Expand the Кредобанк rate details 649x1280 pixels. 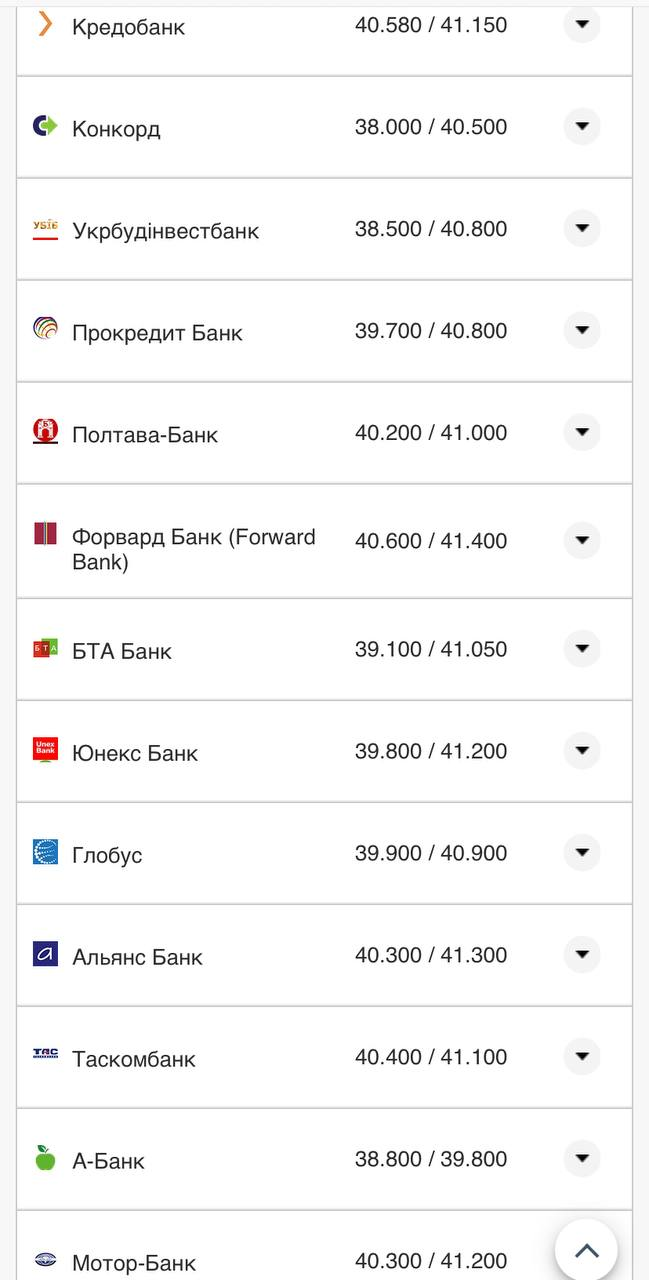tap(582, 24)
